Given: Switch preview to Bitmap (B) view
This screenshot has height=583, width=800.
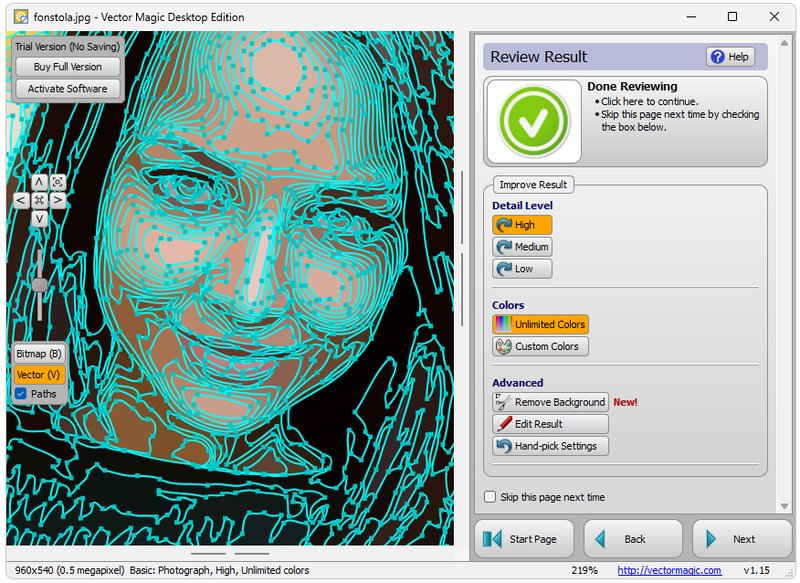Looking at the screenshot, I should [39, 353].
